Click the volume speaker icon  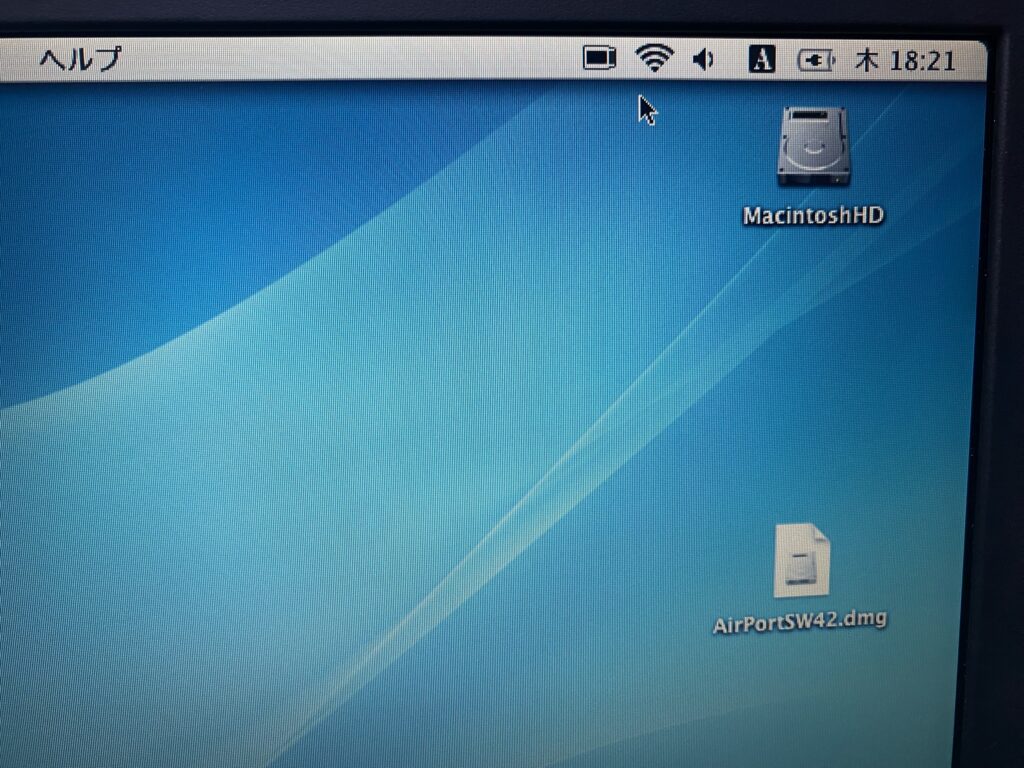coord(703,60)
